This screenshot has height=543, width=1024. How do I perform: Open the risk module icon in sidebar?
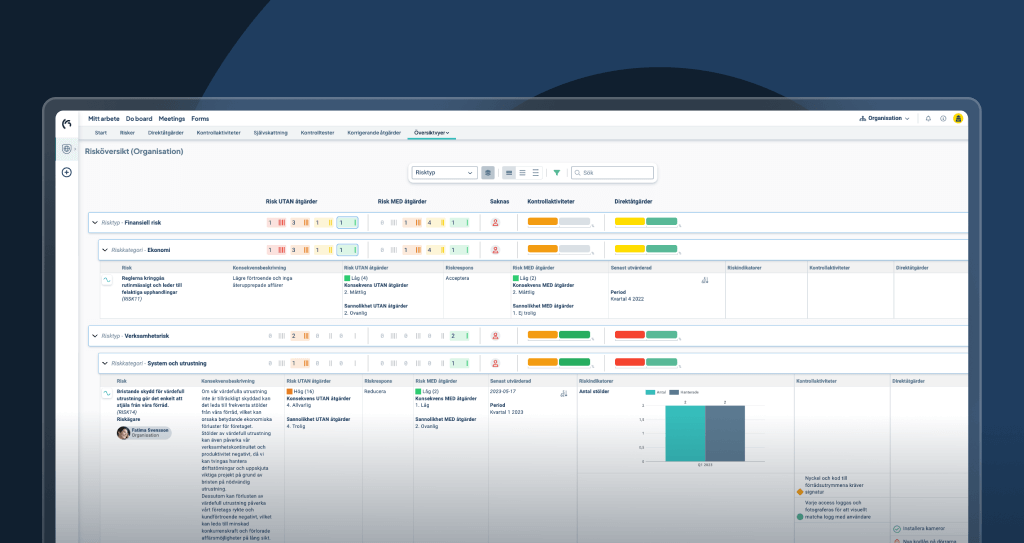pos(67,149)
